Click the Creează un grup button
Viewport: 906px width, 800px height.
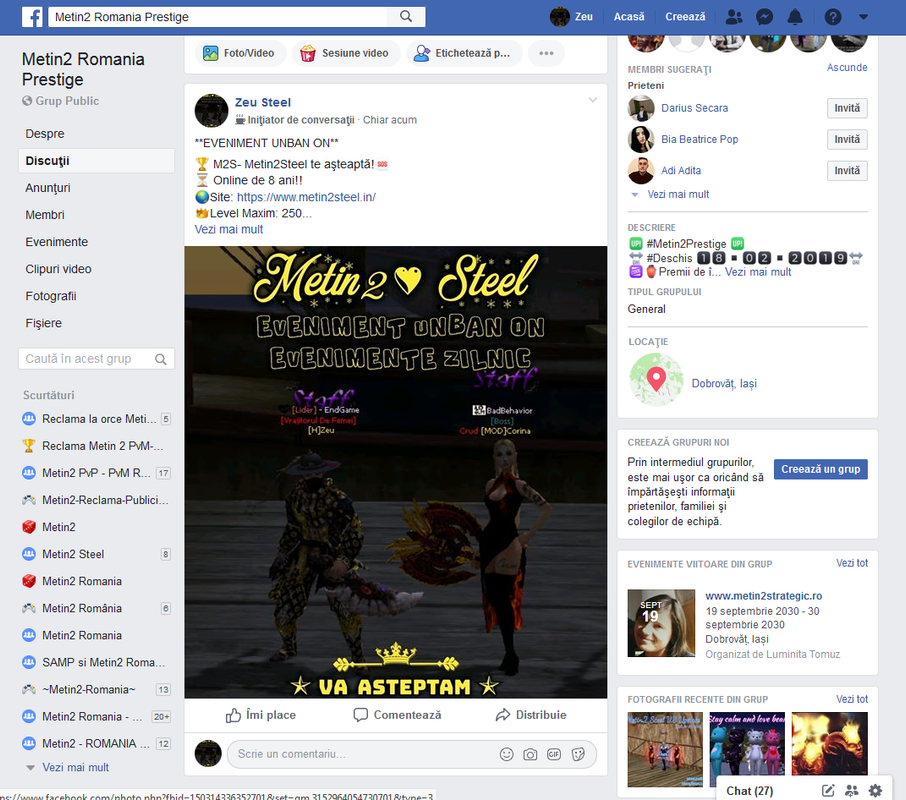820,469
